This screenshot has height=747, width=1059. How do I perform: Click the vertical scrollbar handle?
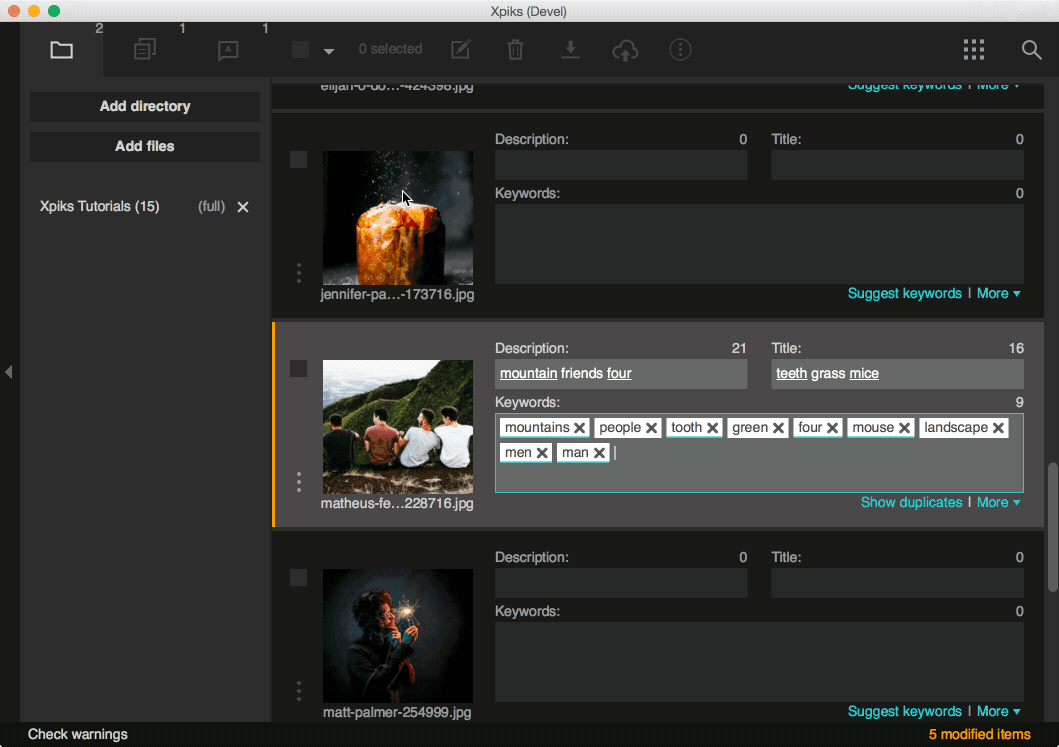[1052, 526]
